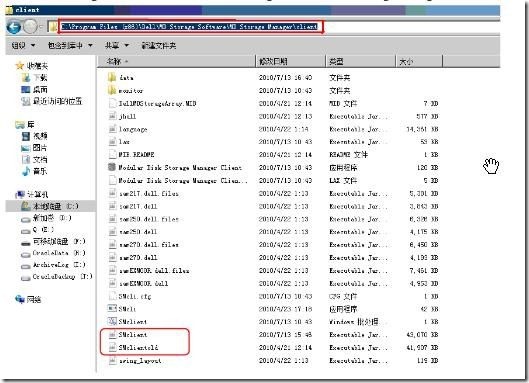Select the sam250.dell.files jar icon

(x=112, y=219)
